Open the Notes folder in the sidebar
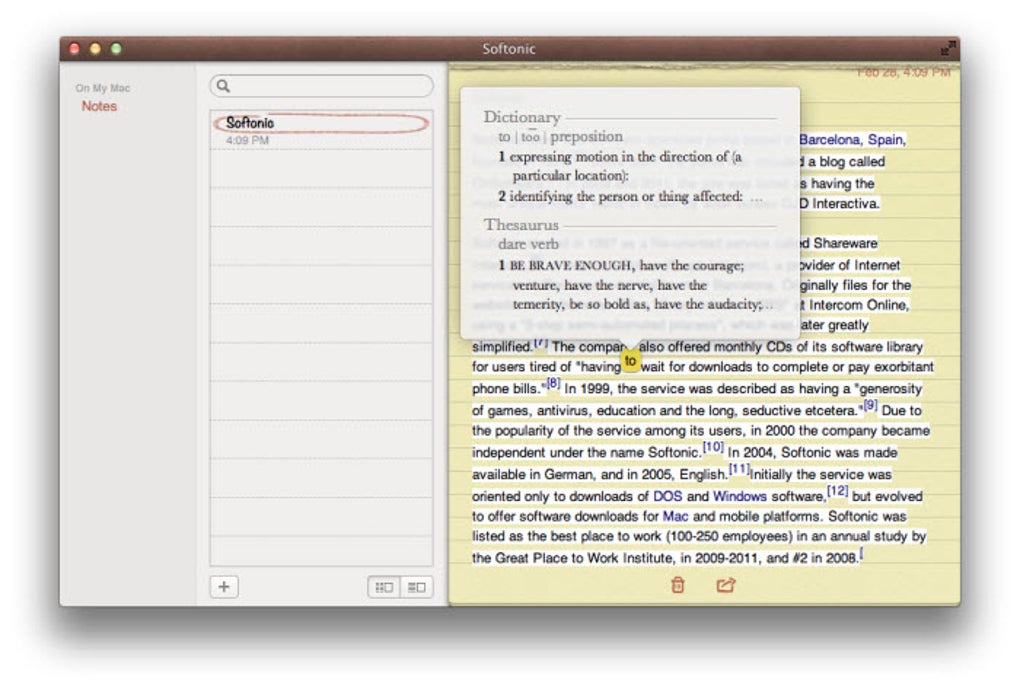The width and height of the screenshot is (1020, 689). point(99,106)
